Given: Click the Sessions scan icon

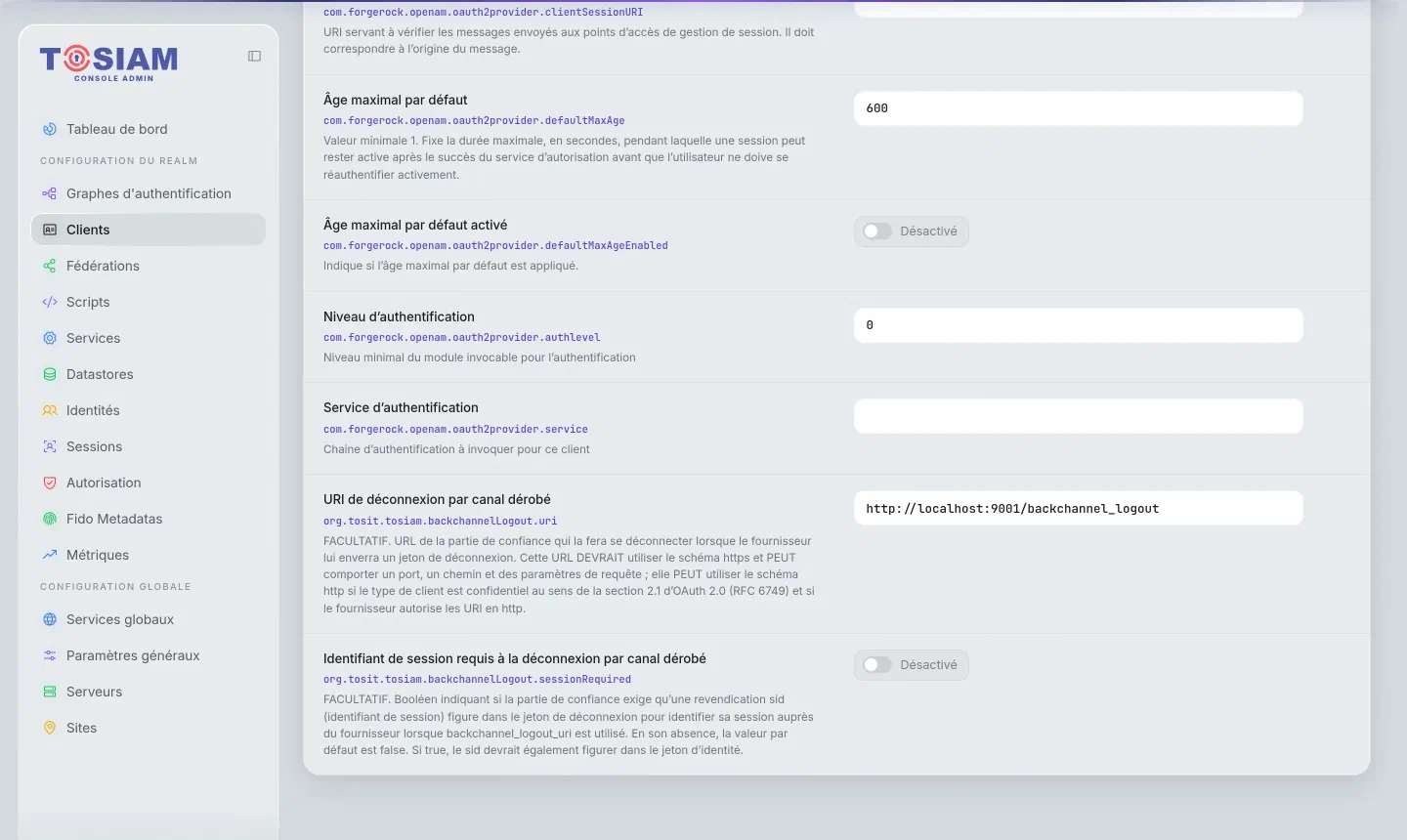Looking at the screenshot, I should click(x=50, y=446).
